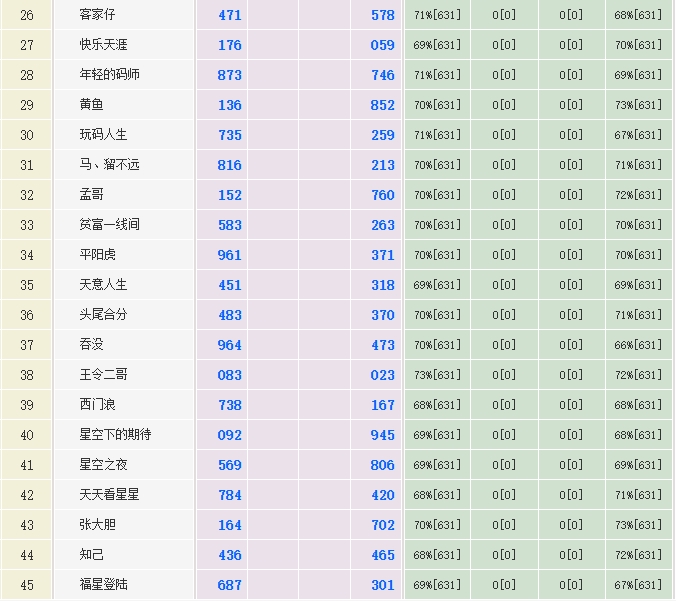This screenshot has width=676, height=601.
Task: Open the 马、溜不远 name link
Action: pos(110,165)
